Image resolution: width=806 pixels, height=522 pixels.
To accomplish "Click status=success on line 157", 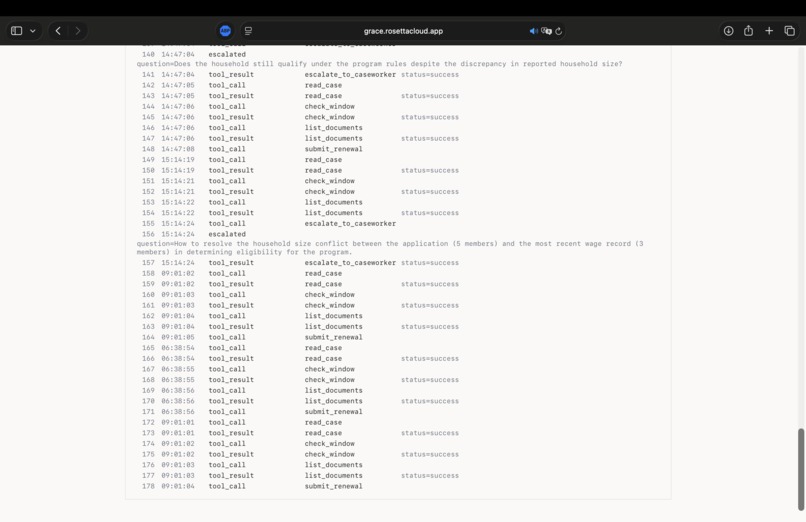I will 430,263.
